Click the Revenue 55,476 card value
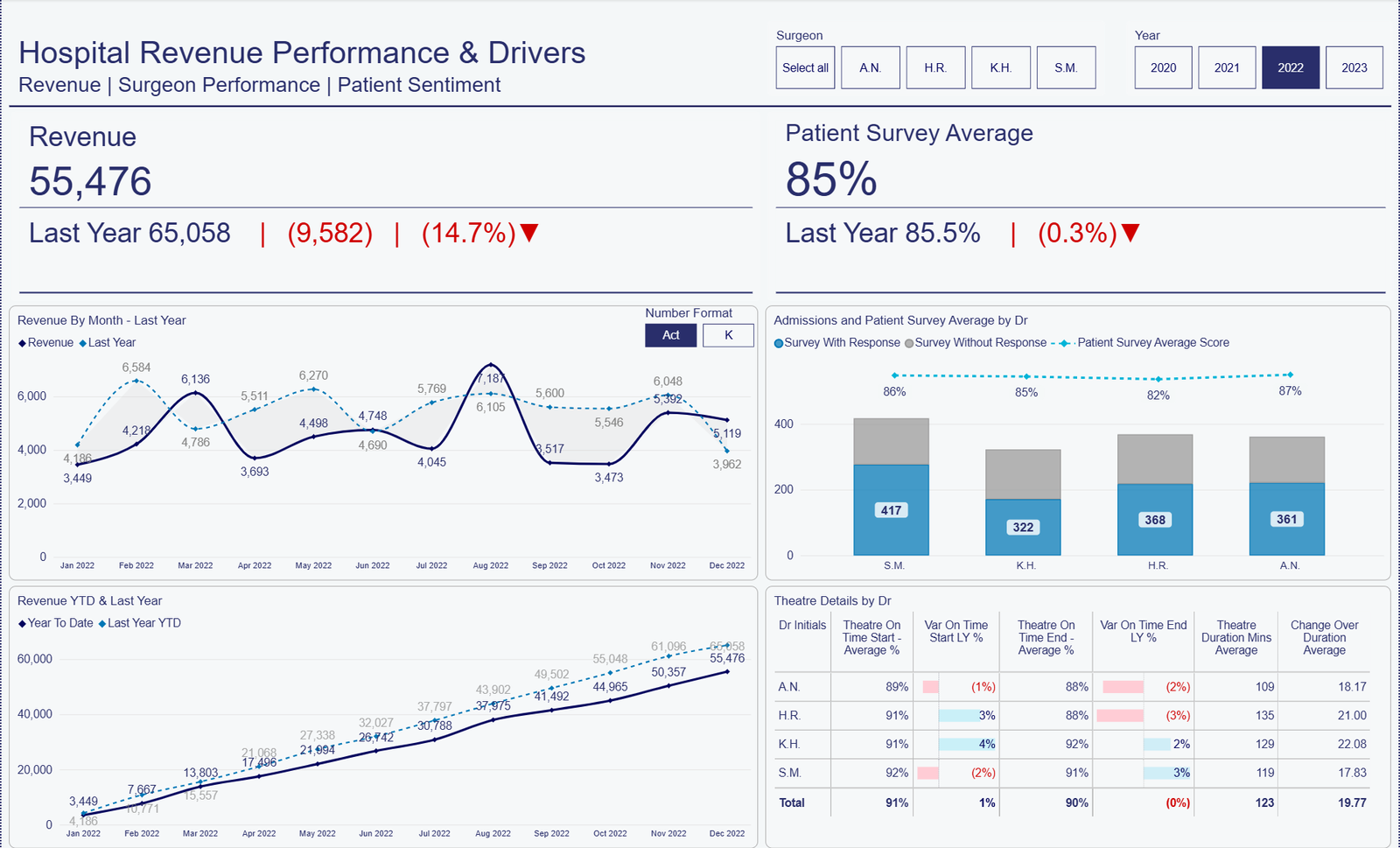Viewport: 1400px width, 848px height. [x=90, y=182]
